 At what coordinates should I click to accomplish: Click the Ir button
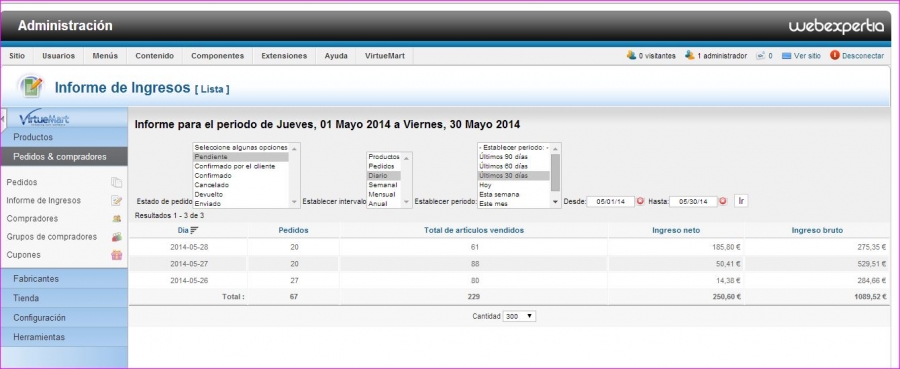(741, 201)
